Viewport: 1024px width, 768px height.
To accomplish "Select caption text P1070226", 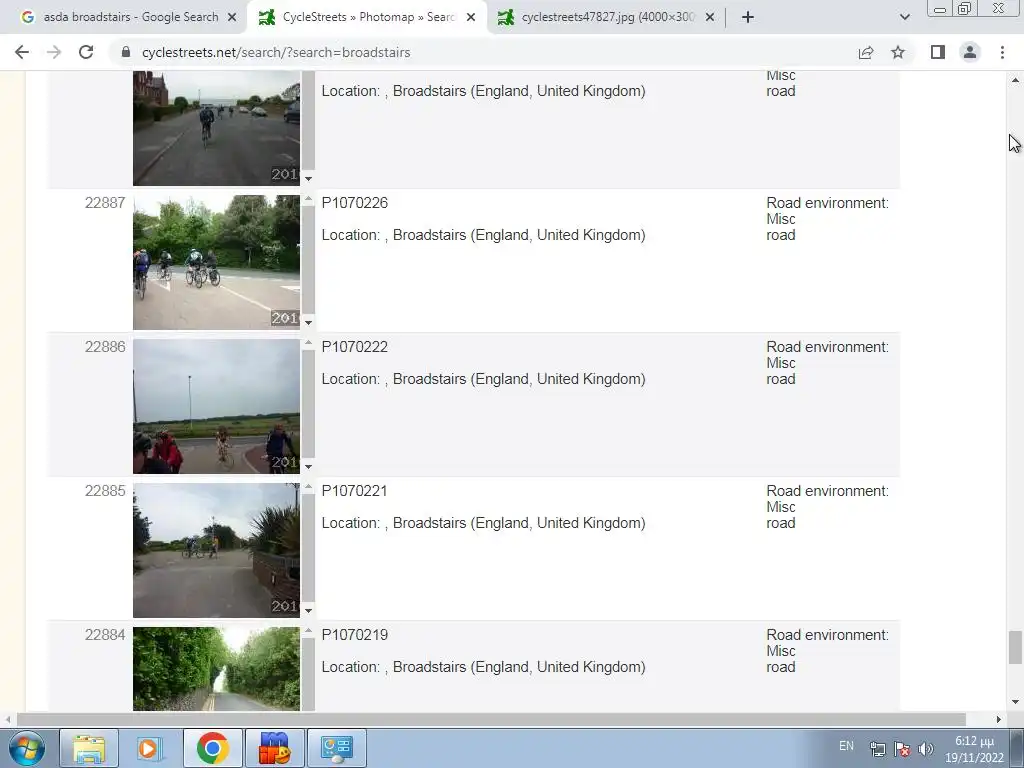I will coord(355,203).
